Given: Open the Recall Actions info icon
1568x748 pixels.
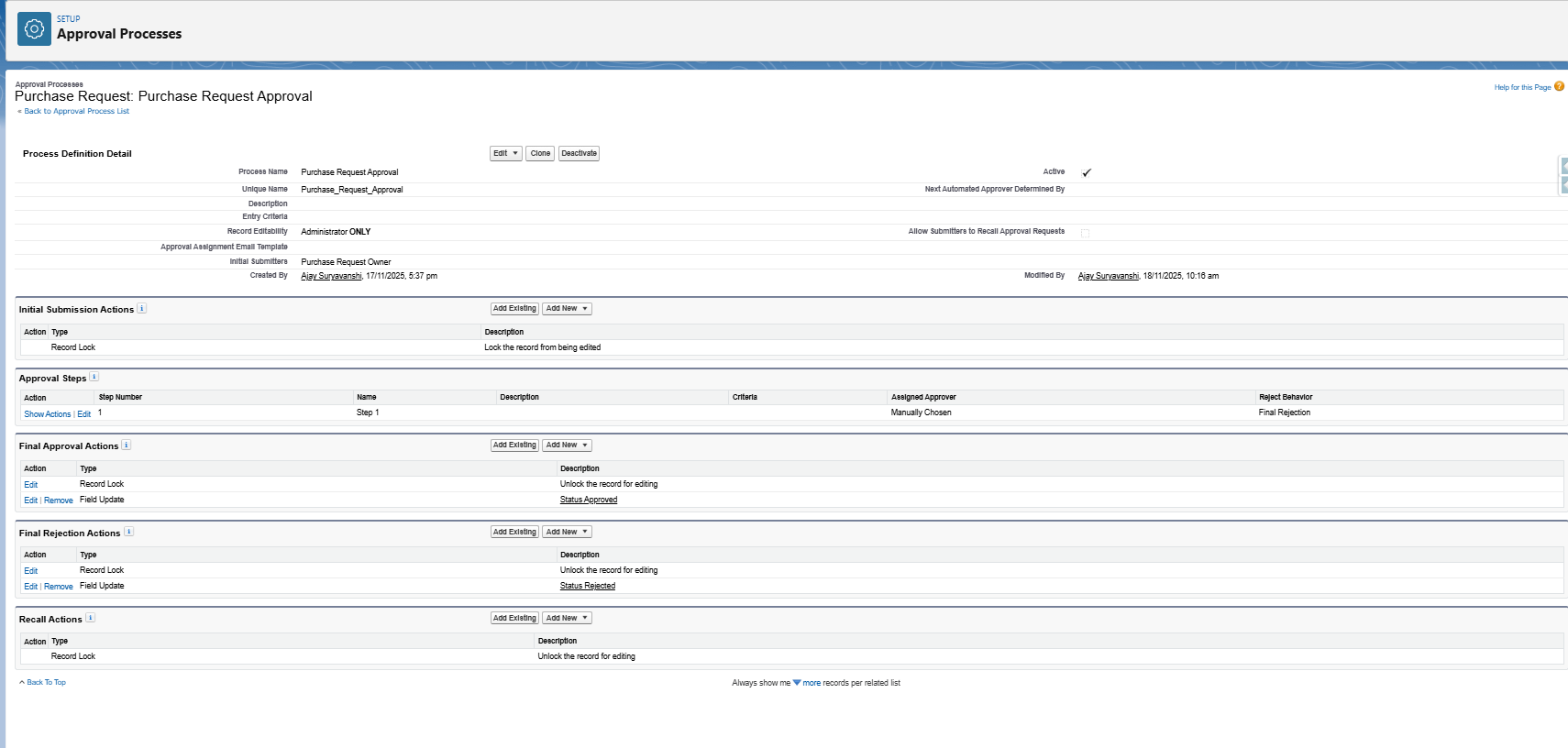Looking at the screenshot, I should [91, 618].
